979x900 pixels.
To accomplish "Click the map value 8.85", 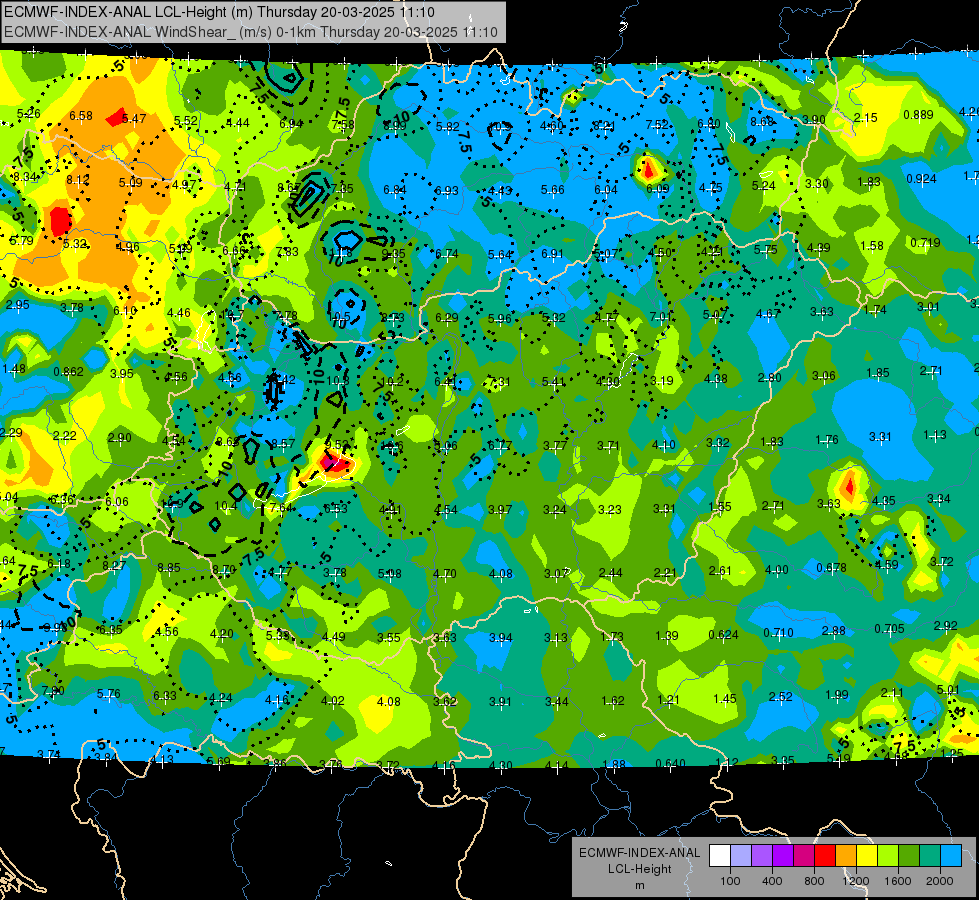I will 169,568.
